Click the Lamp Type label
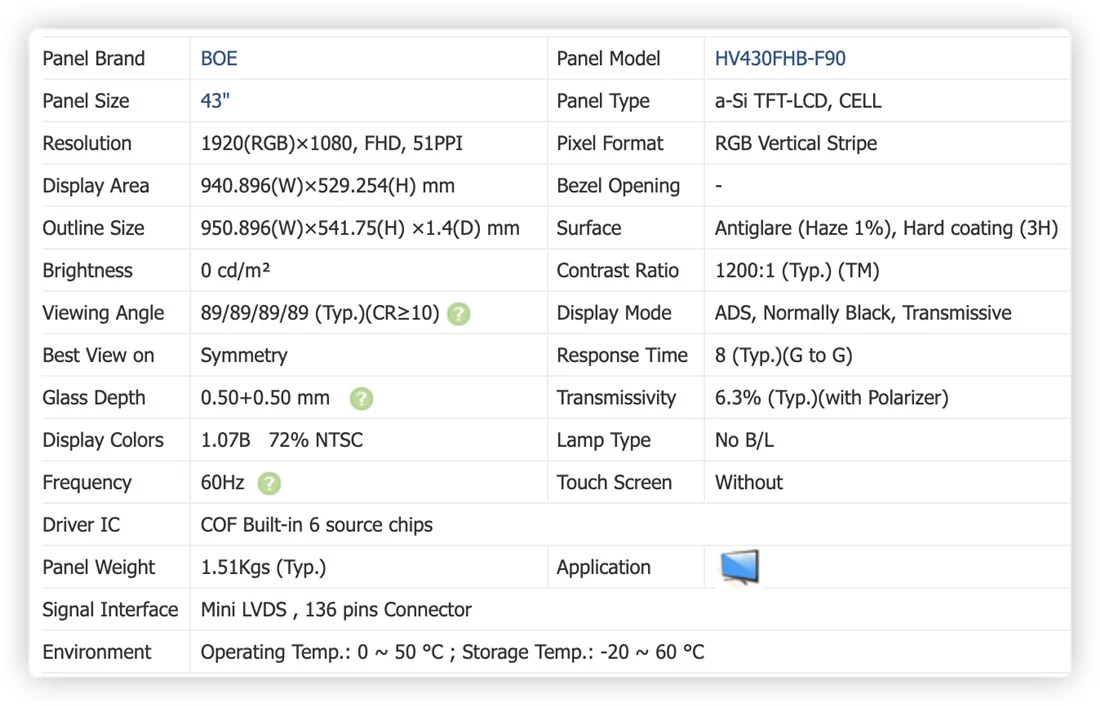Screen dimensions: 1100x706 click(x=603, y=440)
